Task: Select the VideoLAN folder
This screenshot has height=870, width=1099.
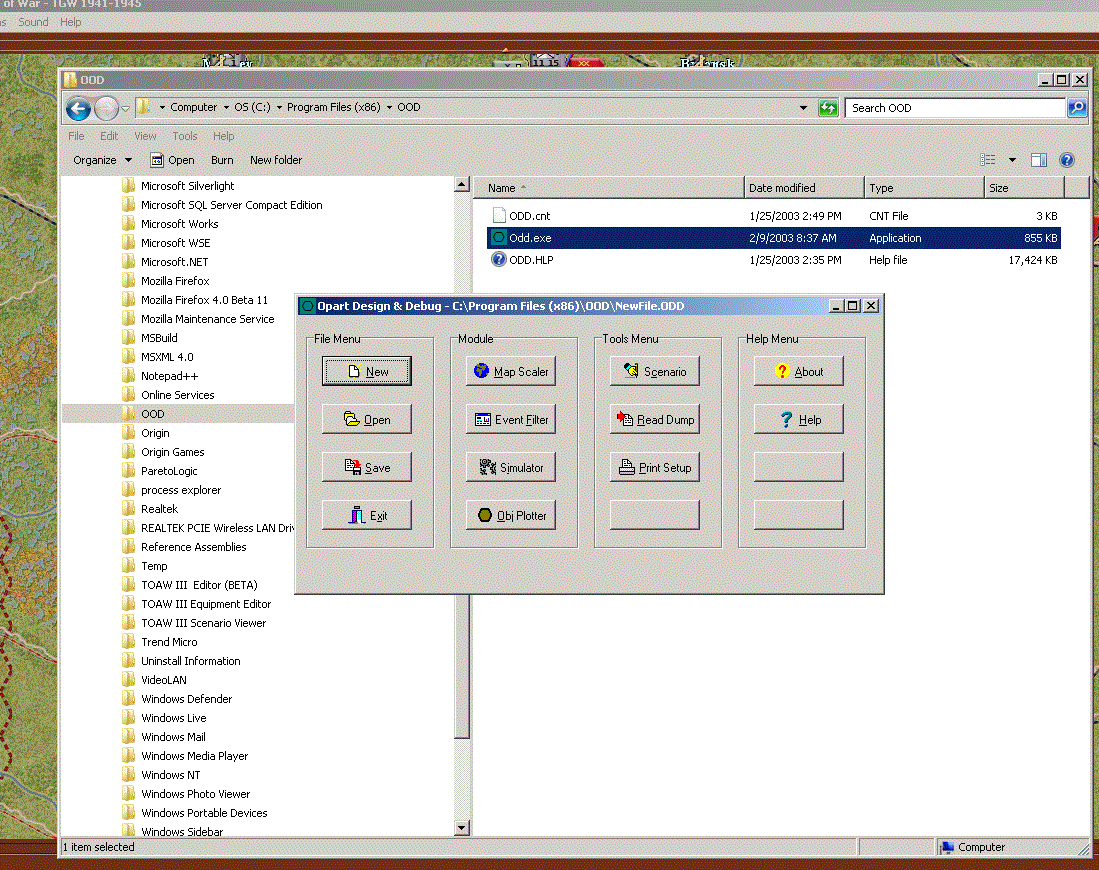Action: (x=163, y=679)
